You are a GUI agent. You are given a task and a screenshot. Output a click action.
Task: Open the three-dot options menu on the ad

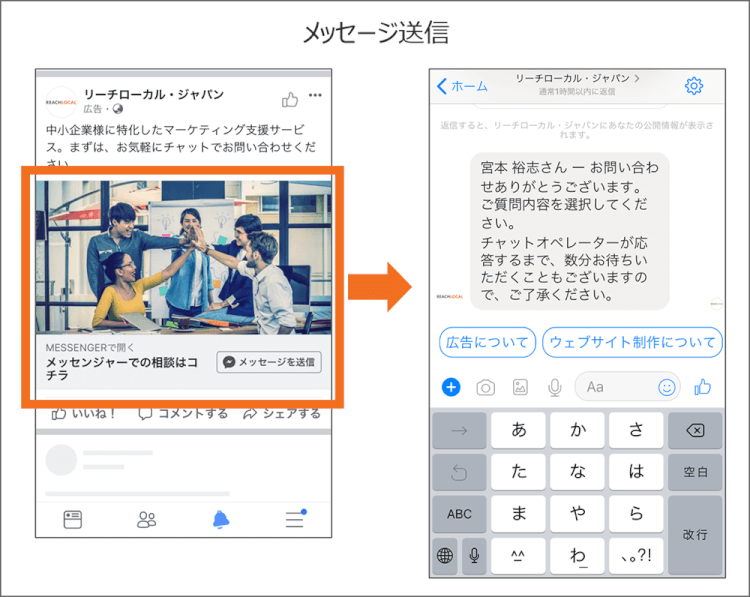point(315,95)
